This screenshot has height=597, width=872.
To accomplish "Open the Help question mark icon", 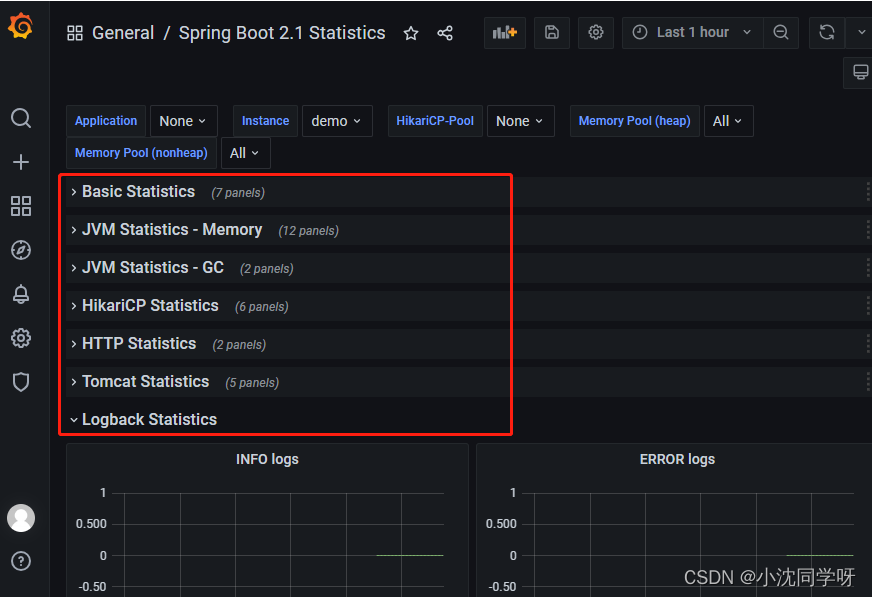I will [21, 561].
